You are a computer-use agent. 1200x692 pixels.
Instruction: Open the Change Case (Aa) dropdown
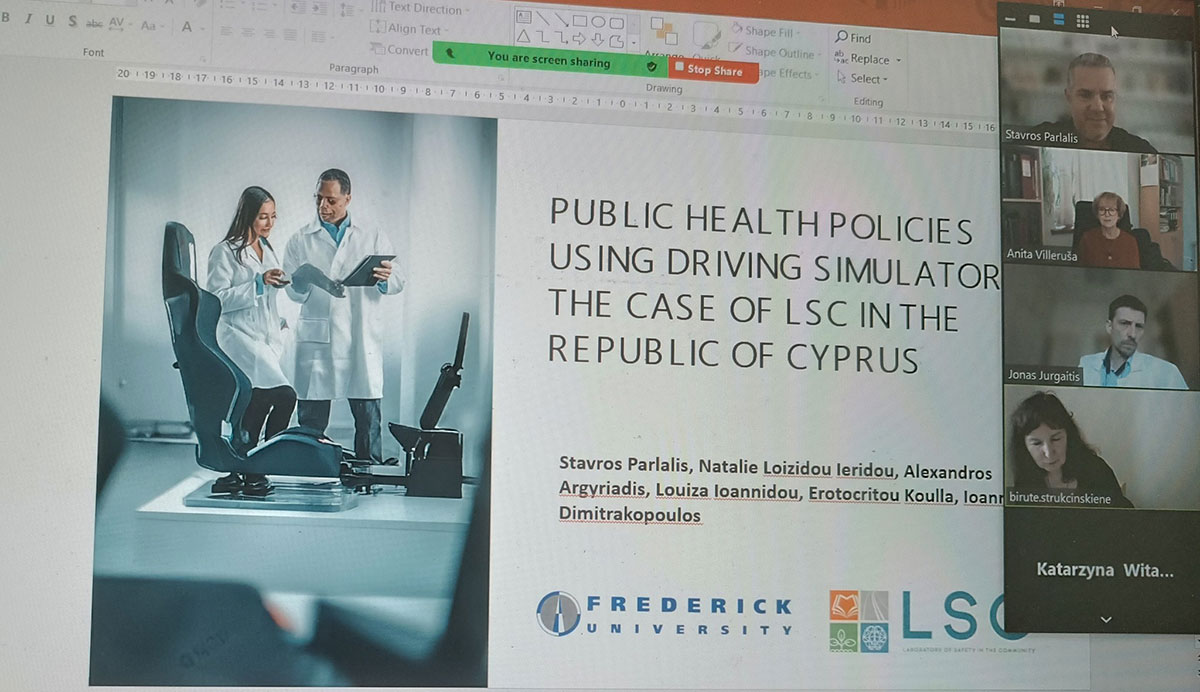pyautogui.click(x=153, y=25)
